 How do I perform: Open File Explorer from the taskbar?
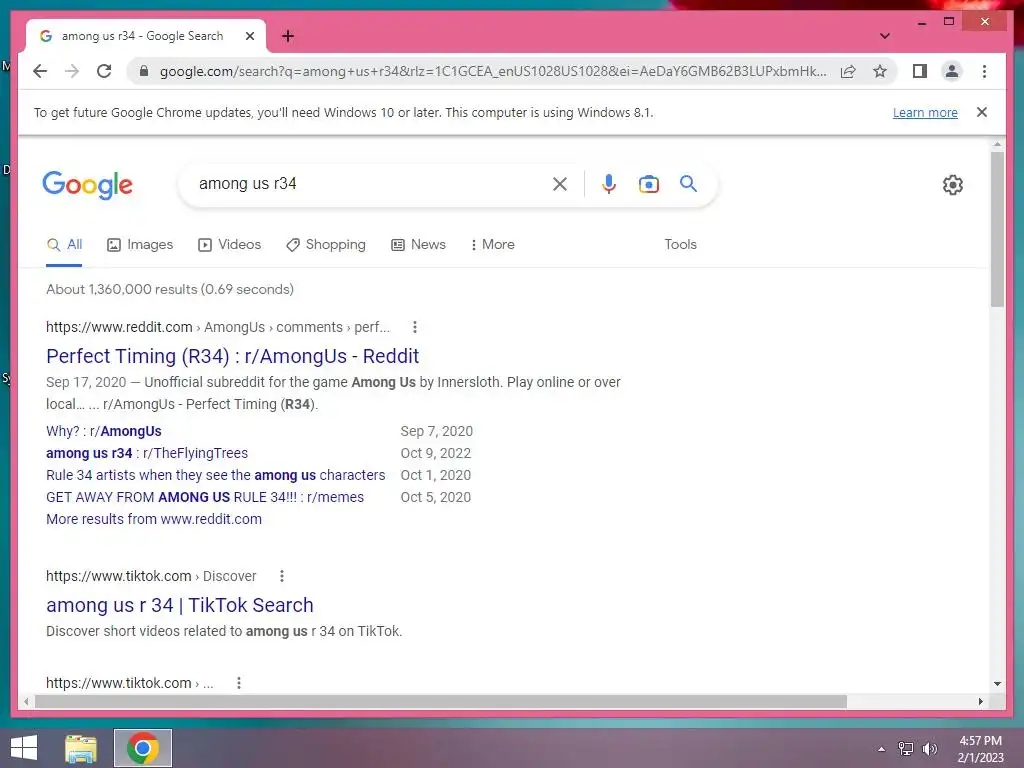(x=81, y=748)
